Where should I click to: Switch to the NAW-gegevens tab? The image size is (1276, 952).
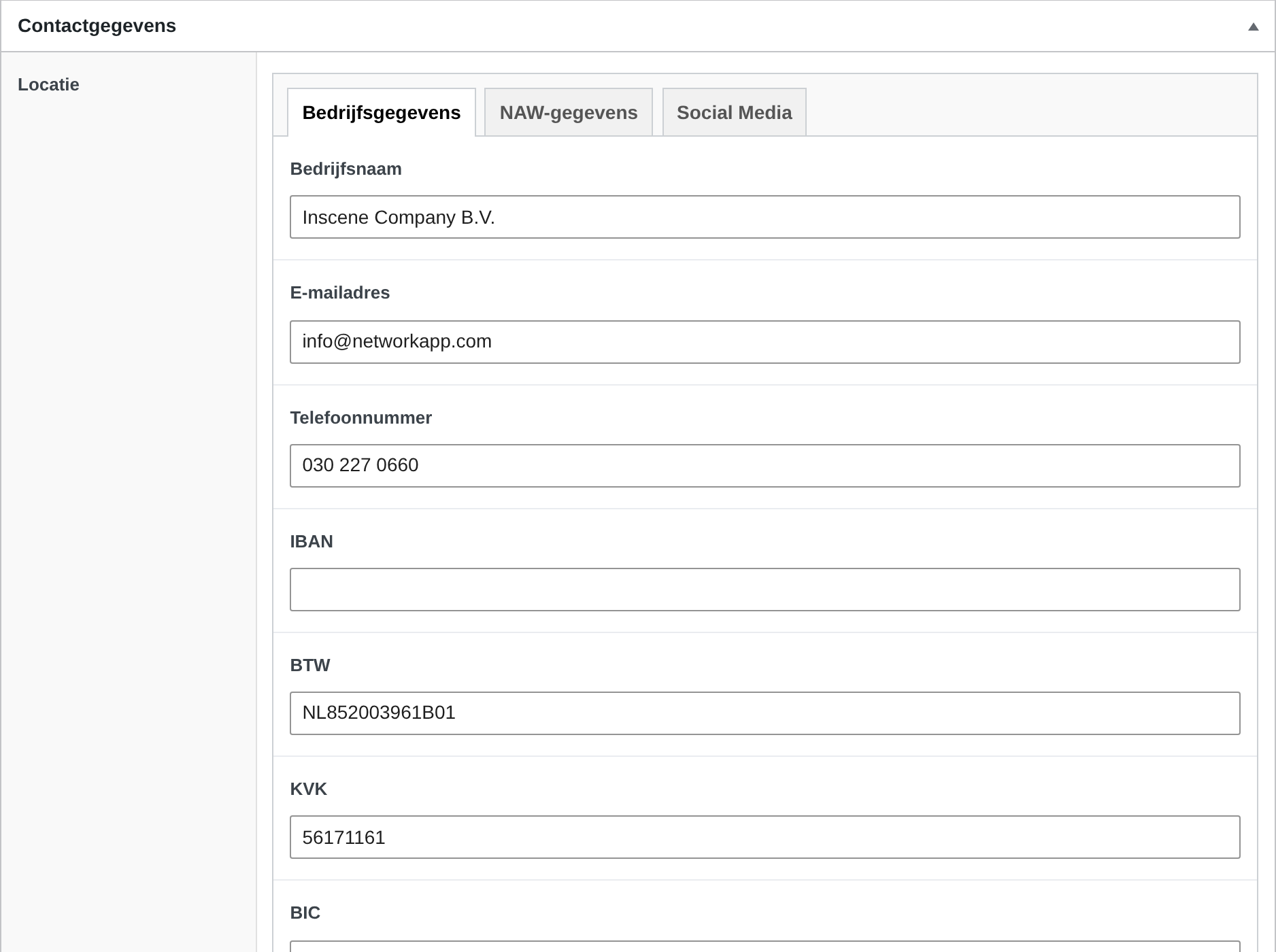[569, 112]
